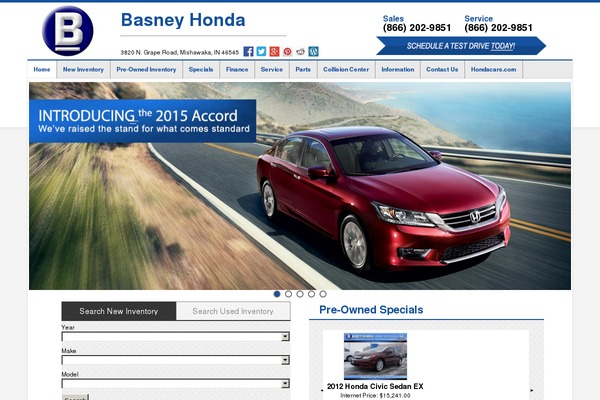Click the 2012 Civic thumbnail photo
This screenshot has height=400, width=600.
[x=375, y=356]
